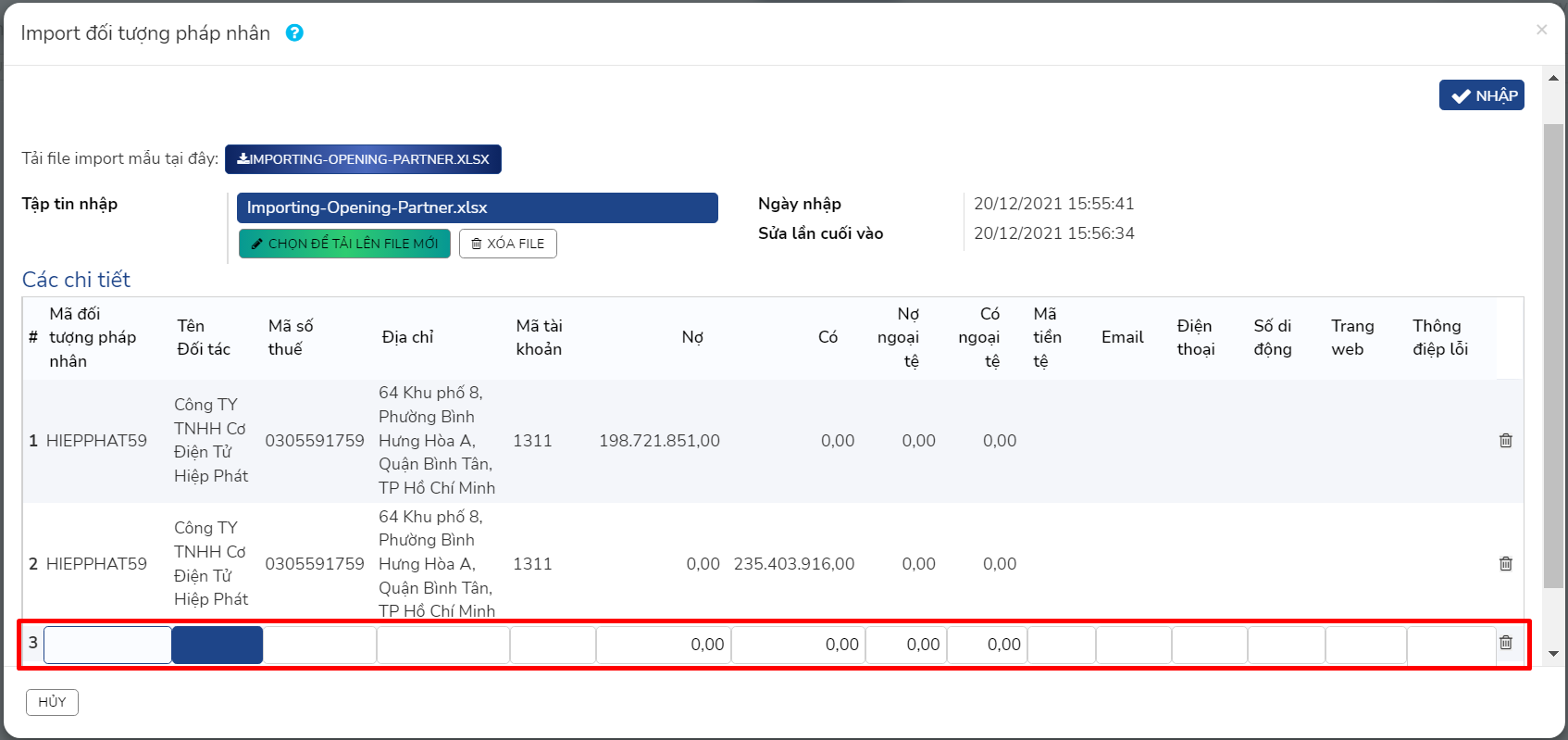This screenshot has height=740, width=1568.
Task: Click the XÓA FILE button
Action: click(x=508, y=244)
